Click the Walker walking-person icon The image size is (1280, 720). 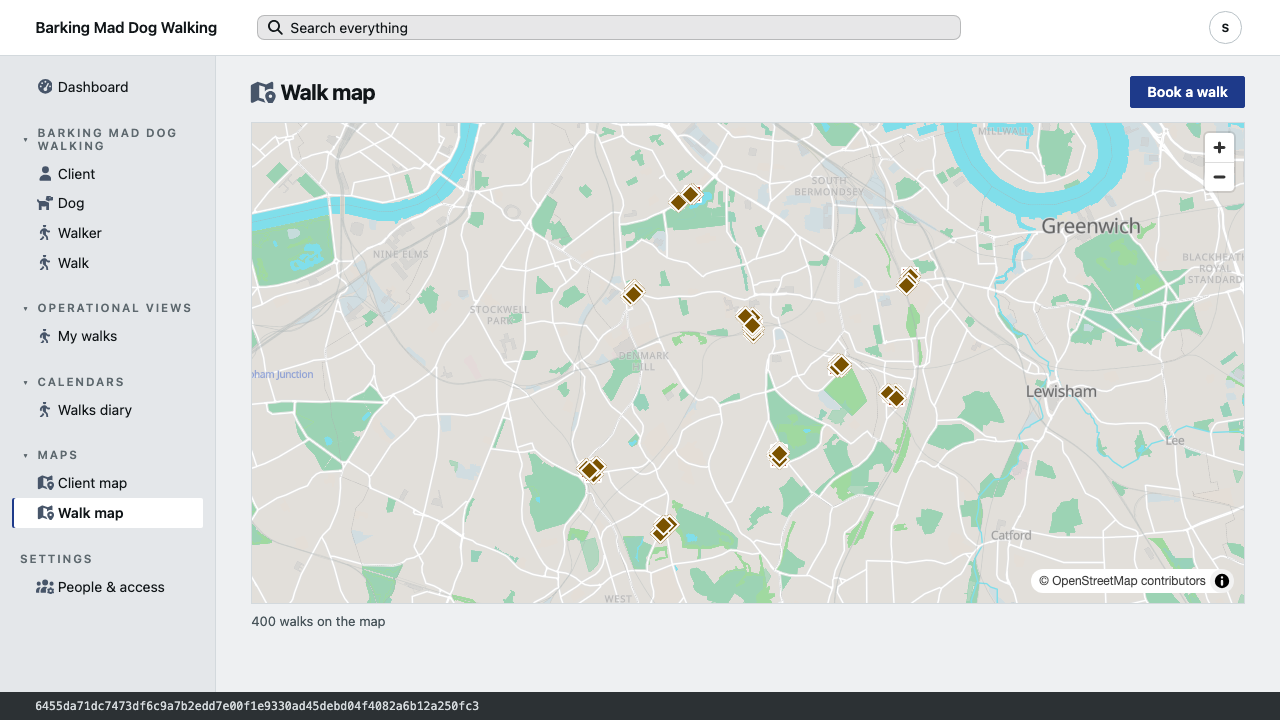pos(45,233)
